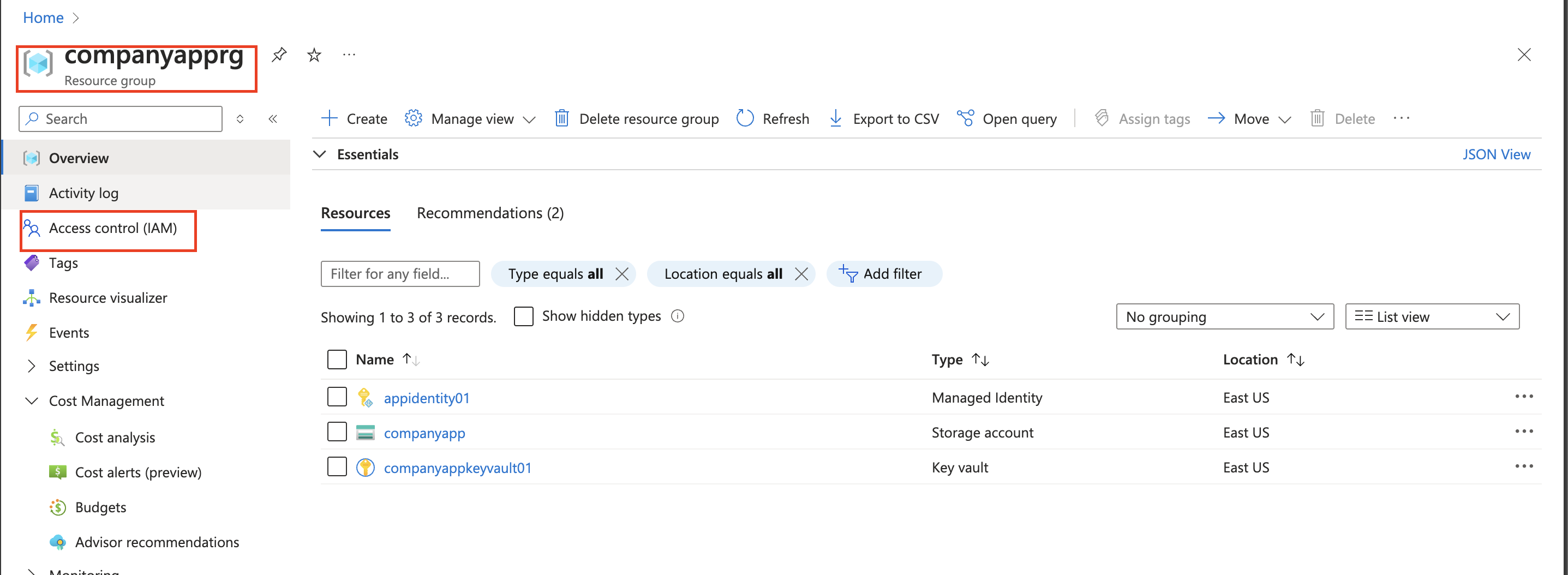
Task: Open Cost alerts (preview)
Action: tap(138, 472)
